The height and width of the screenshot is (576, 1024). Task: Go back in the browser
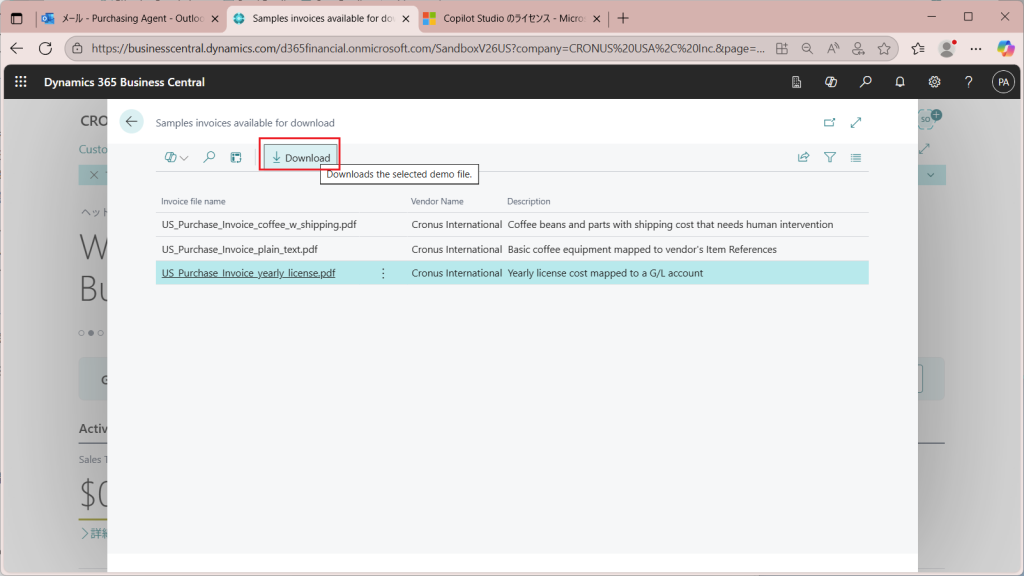16,48
